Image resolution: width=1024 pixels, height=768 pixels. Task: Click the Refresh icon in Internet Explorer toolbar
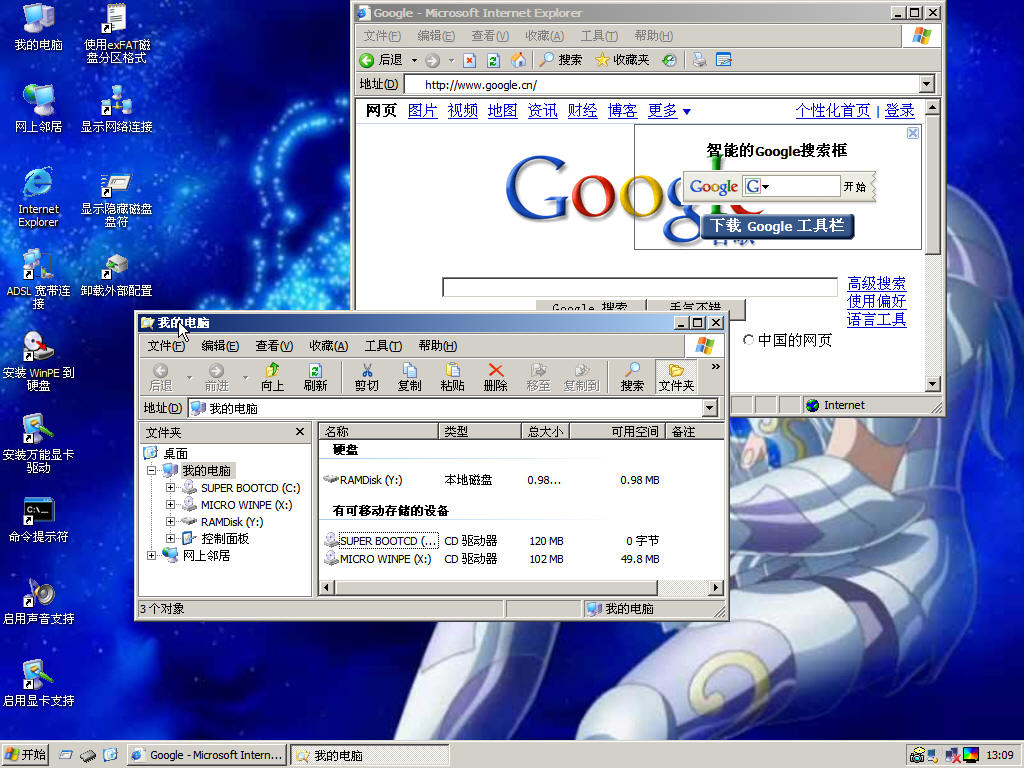pos(493,60)
